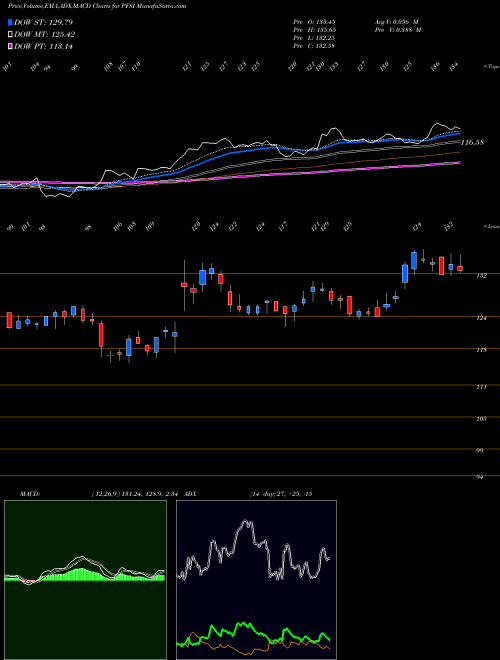Viewport: 500px width, 660px height.
Task: Click the 'Pre H: 135.65' value
Action: (x=314, y=30)
